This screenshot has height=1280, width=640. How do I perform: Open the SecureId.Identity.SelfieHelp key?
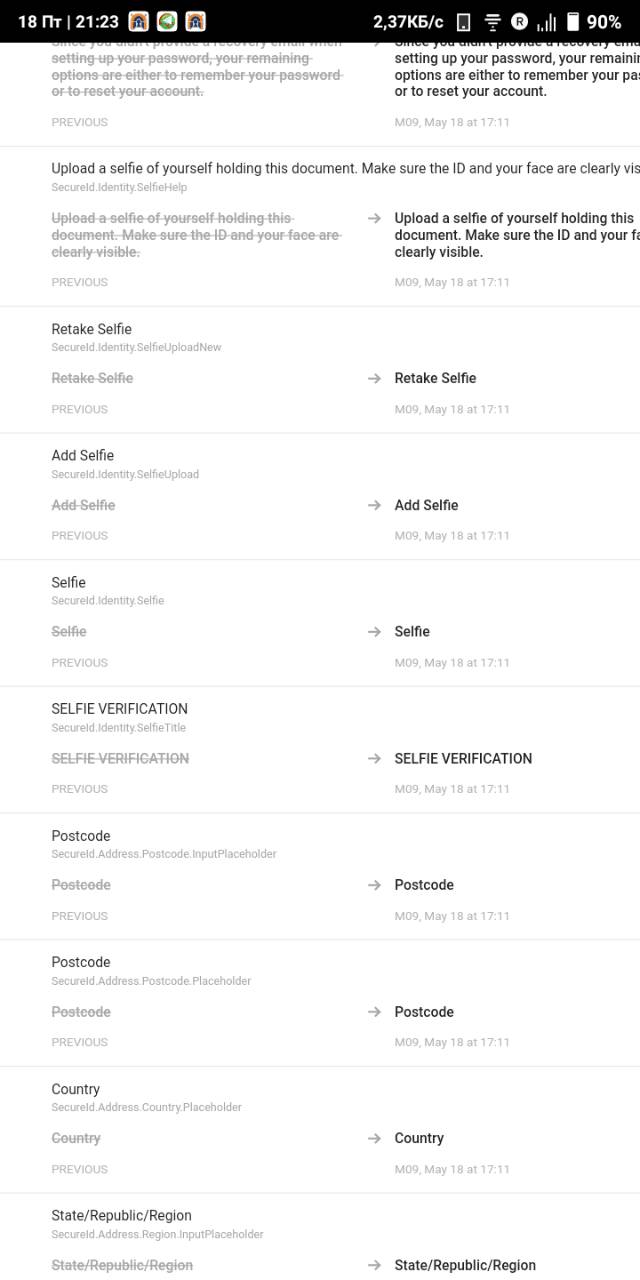tap(119, 187)
